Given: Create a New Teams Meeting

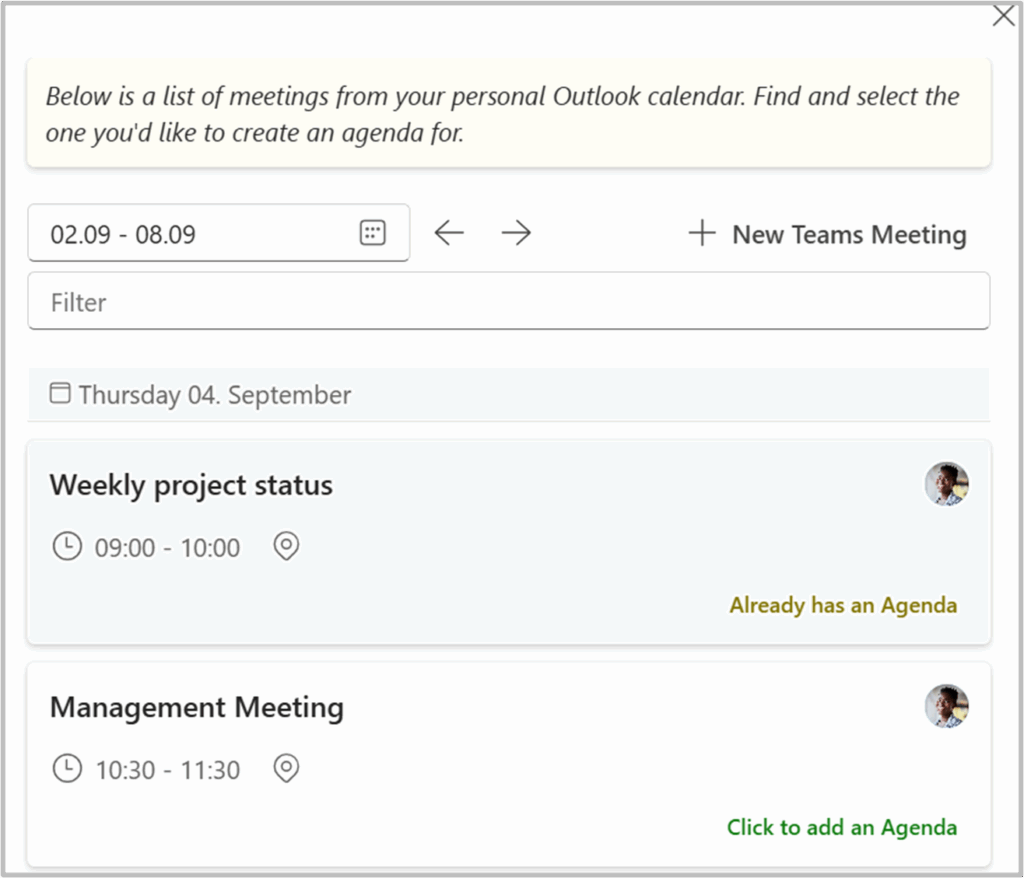Looking at the screenshot, I should 849,234.
